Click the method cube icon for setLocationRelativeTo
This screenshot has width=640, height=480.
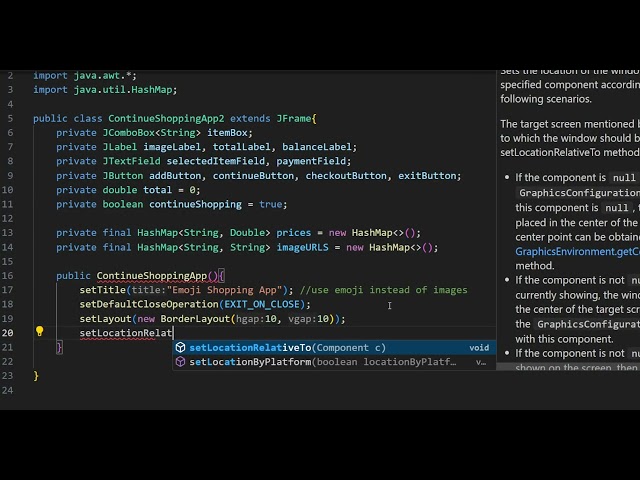tap(180, 347)
